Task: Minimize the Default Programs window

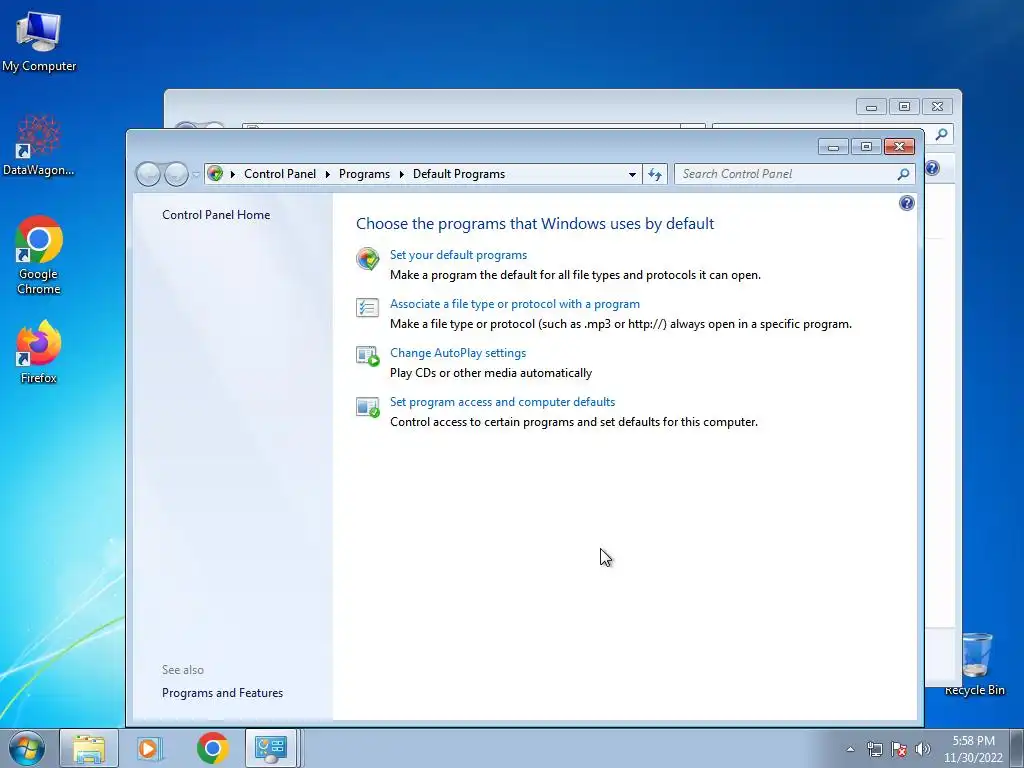Action: [x=833, y=147]
